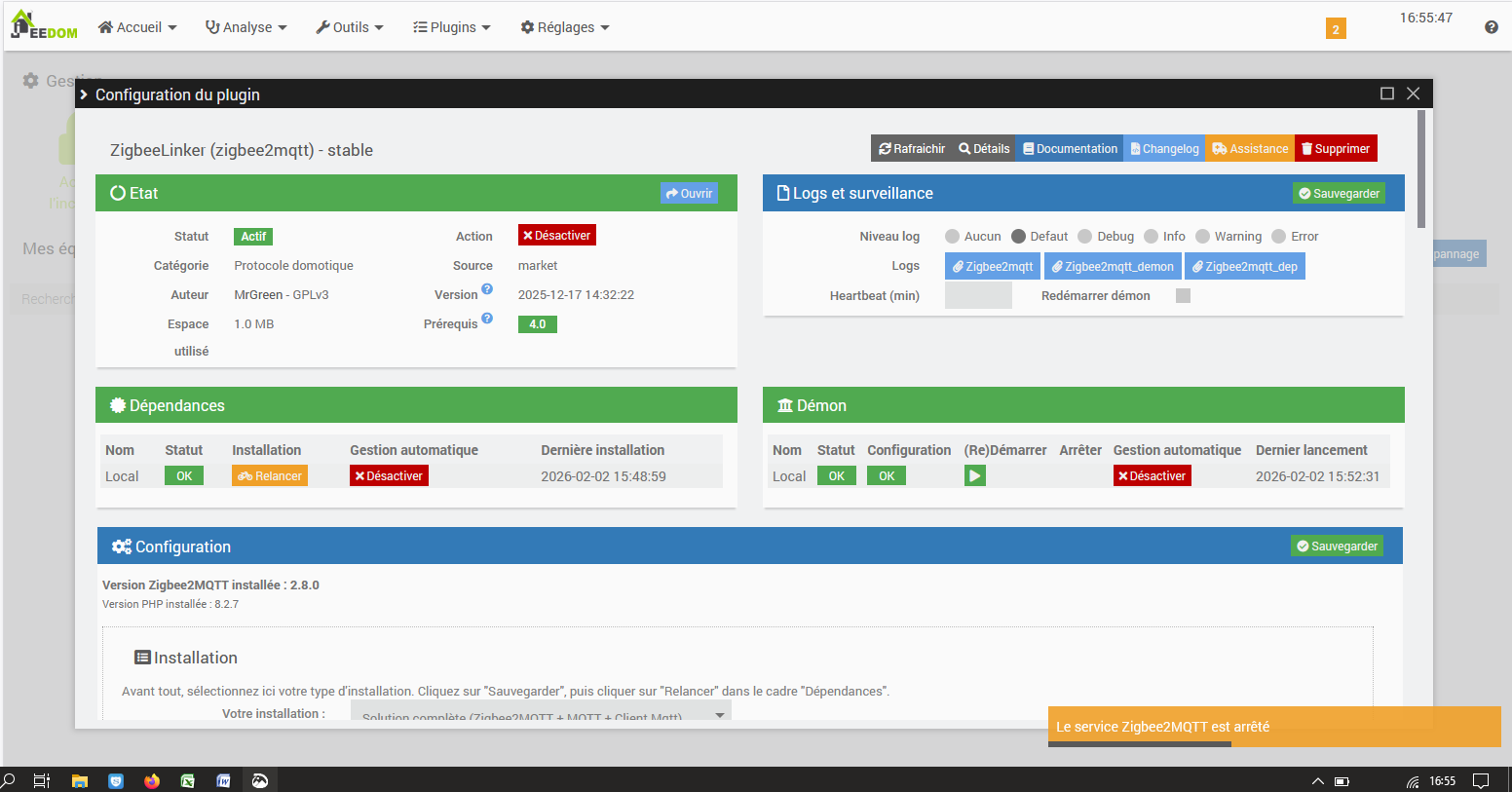The height and width of the screenshot is (792, 1512).
Task: Click the last install date "2026-02-02 15:48:59"
Action: pyautogui.click(x=603, y=476)
